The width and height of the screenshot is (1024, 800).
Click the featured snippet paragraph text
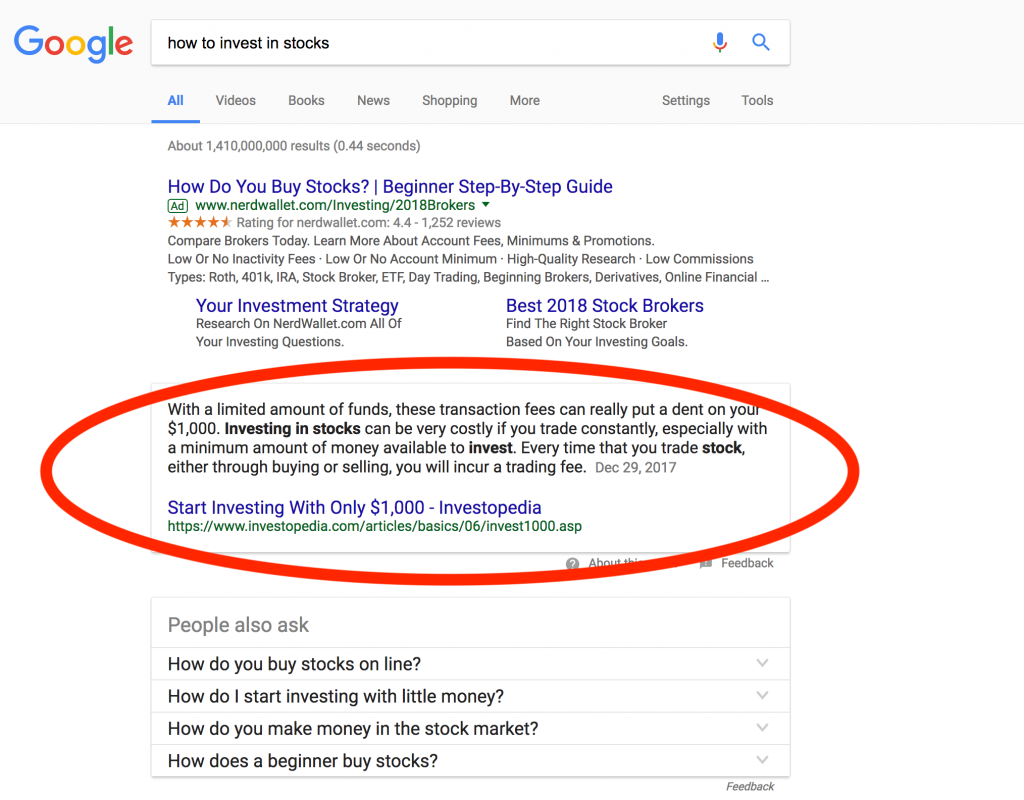468,438
